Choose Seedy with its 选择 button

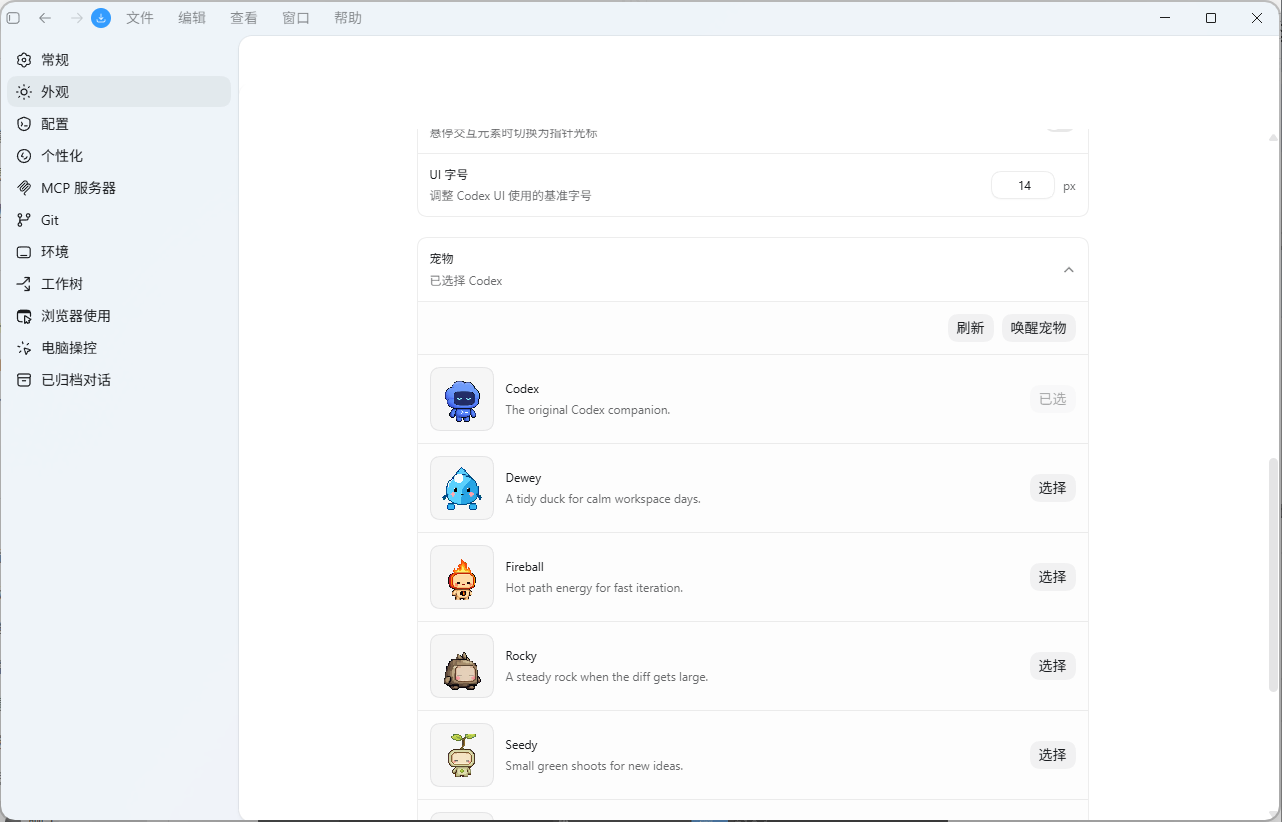click(x=1052, y=755)
